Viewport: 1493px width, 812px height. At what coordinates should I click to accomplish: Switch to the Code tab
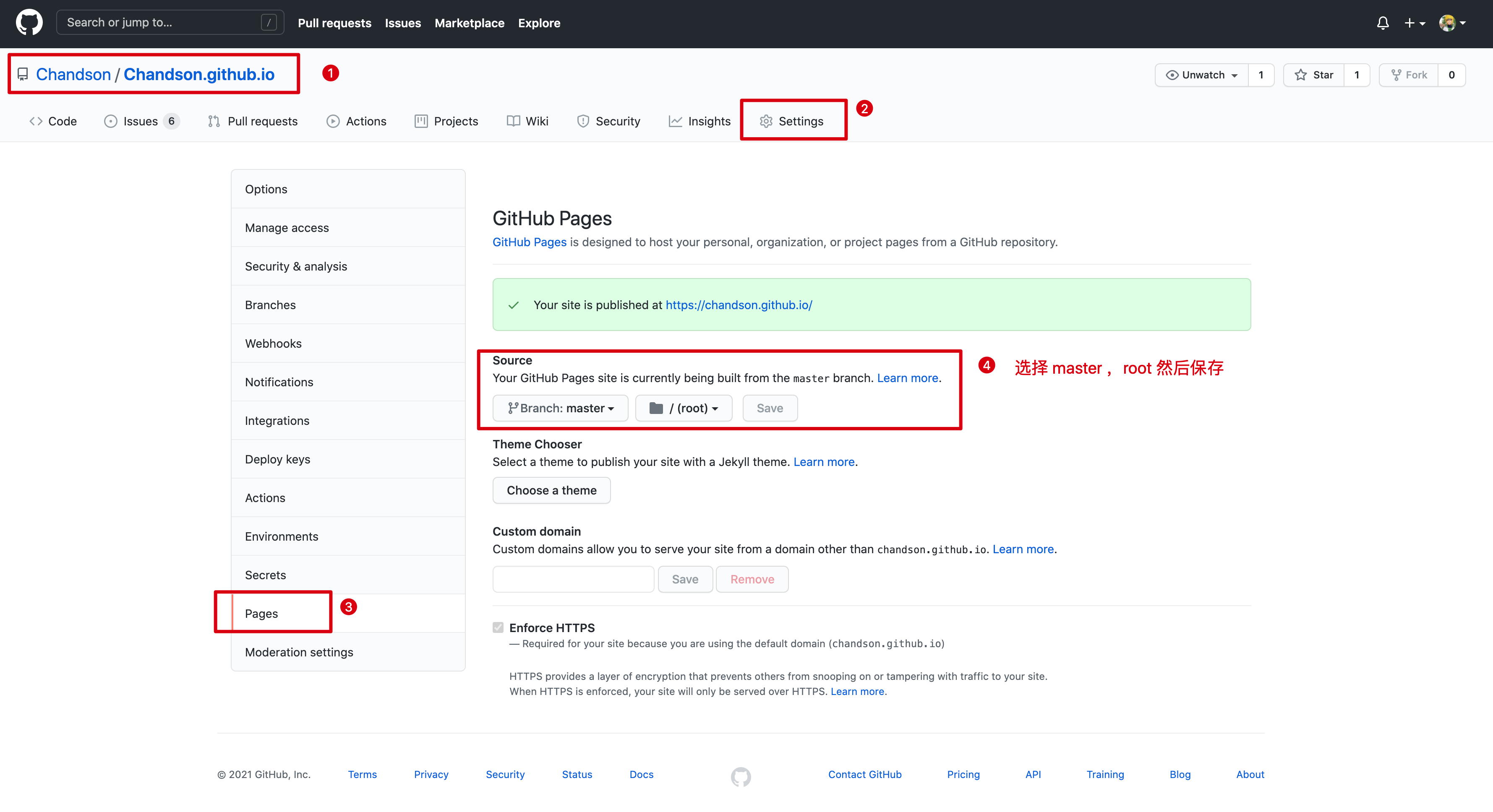(x=55, y=120)
